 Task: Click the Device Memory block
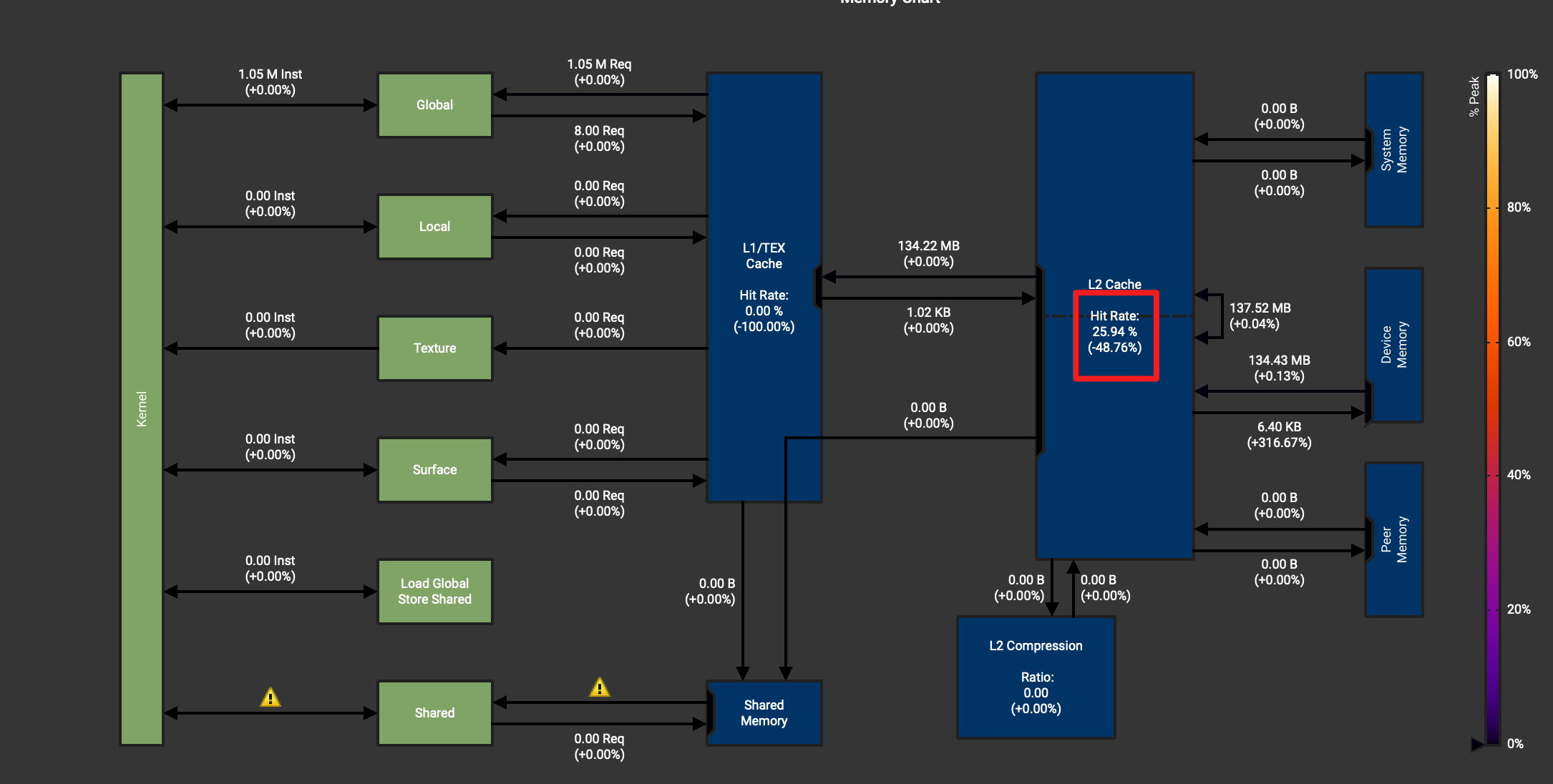point(1393,345)
